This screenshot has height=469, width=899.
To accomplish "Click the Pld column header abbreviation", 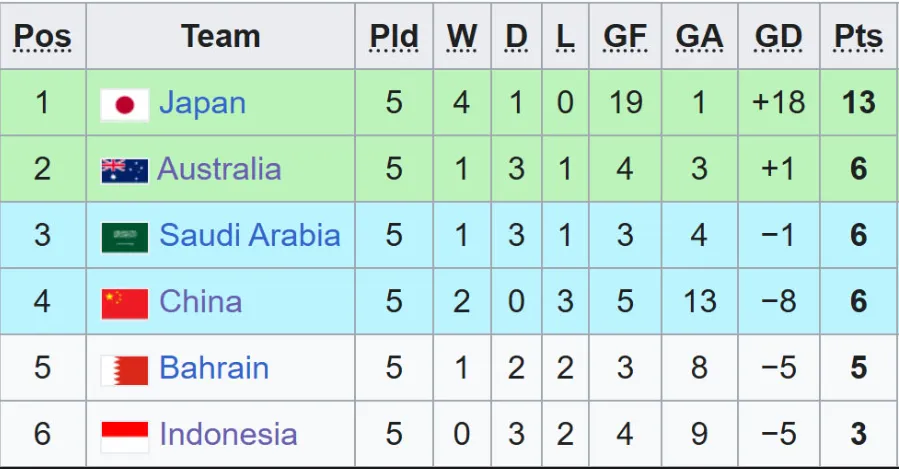I will click(x=394, y=37).
